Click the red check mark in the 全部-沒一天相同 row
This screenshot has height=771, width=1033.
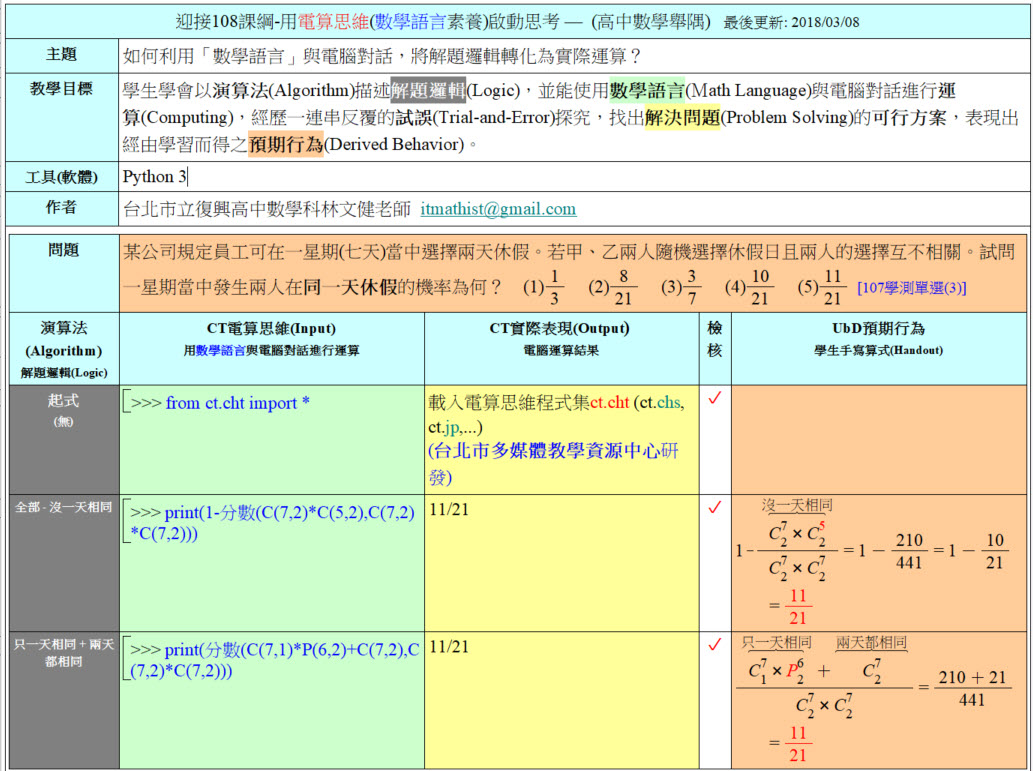(715, 507)
